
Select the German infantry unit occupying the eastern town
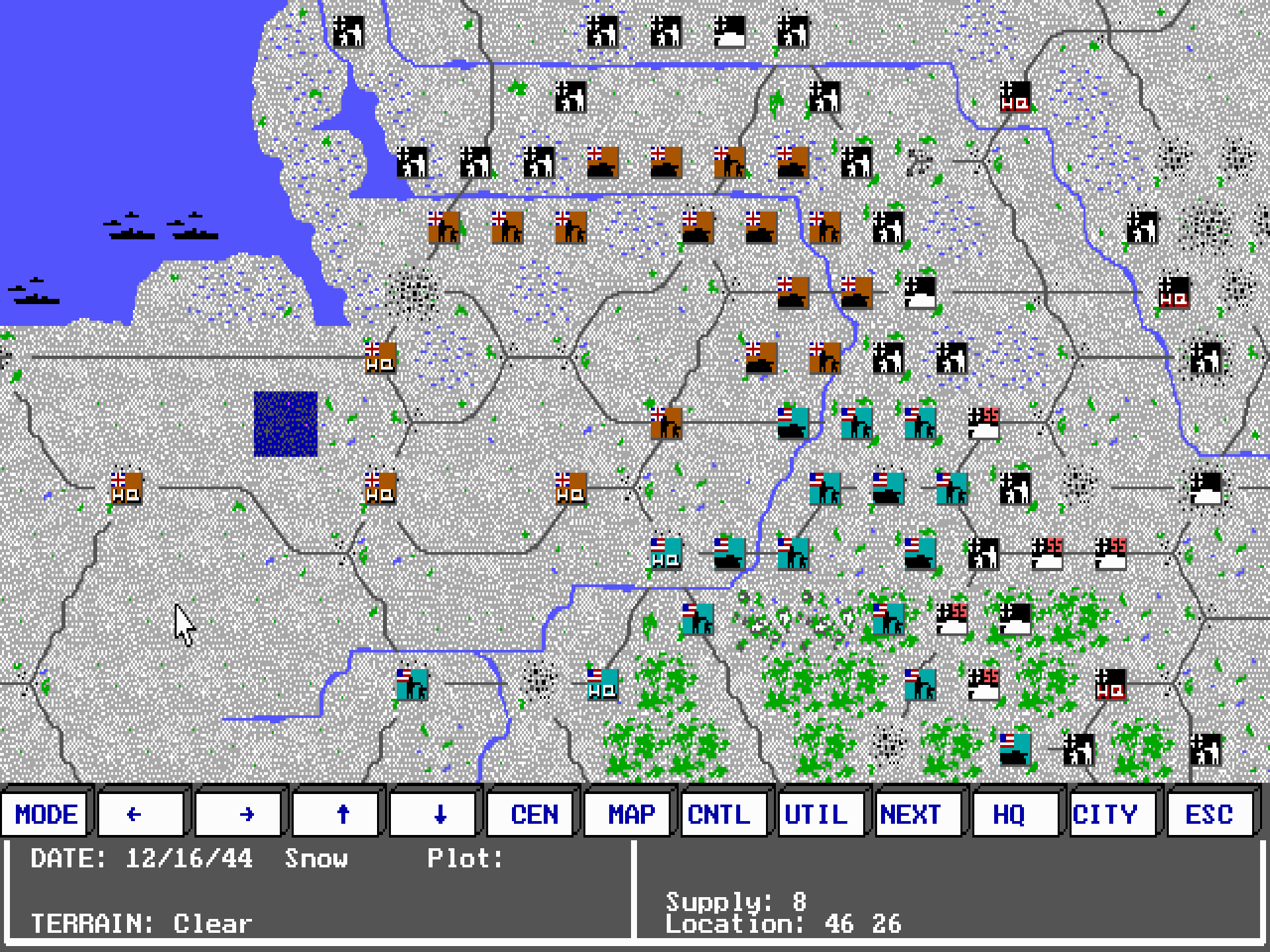click(x=1206, y=358)
